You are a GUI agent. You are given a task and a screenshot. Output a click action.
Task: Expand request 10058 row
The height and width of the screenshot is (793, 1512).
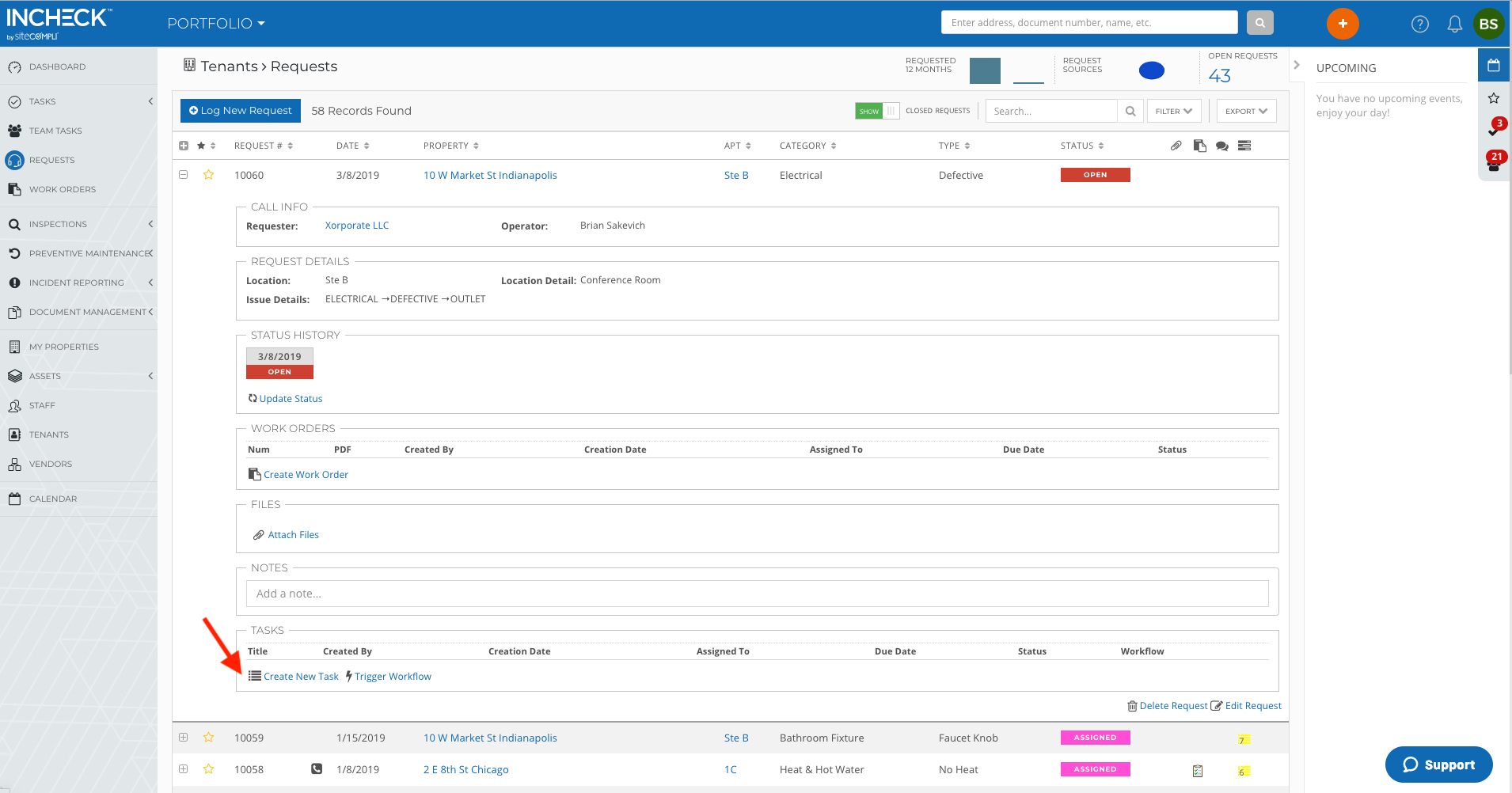coord(184,769)
